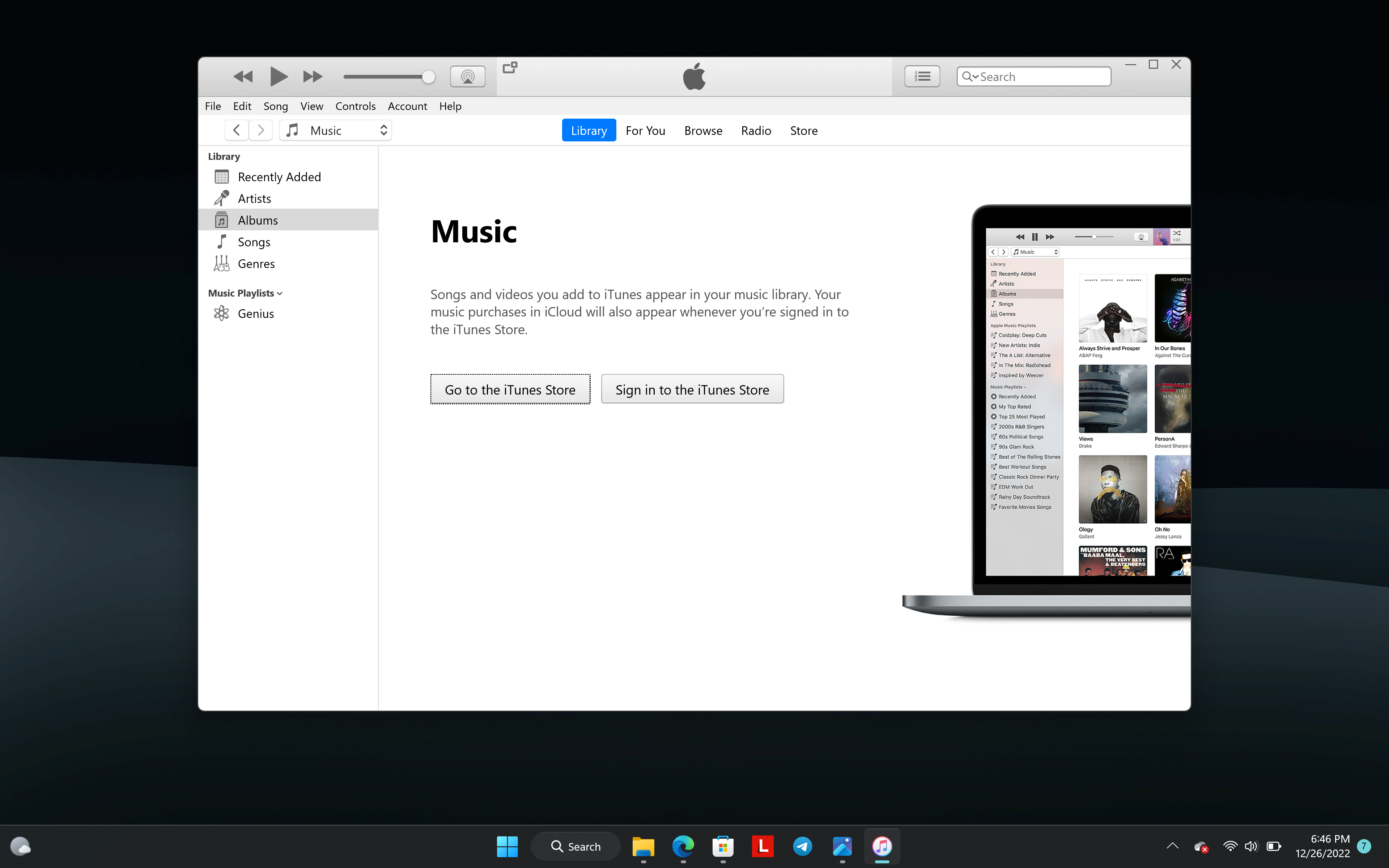Click the iTunes taskbar icon

click(881, 846)
